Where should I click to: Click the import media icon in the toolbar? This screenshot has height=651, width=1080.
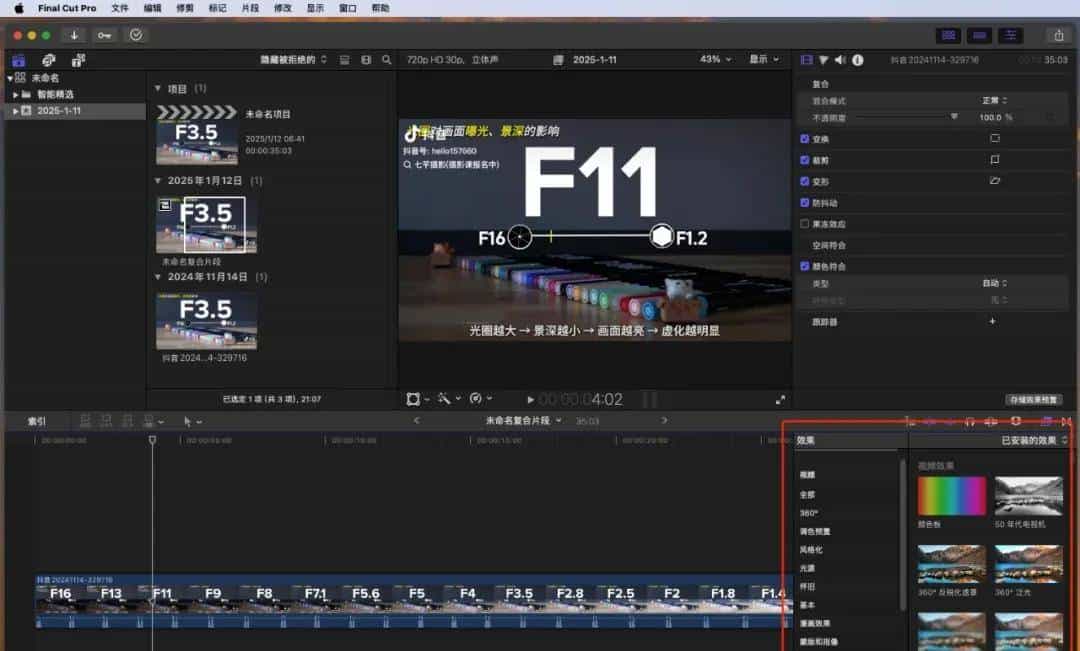[73, 35]
